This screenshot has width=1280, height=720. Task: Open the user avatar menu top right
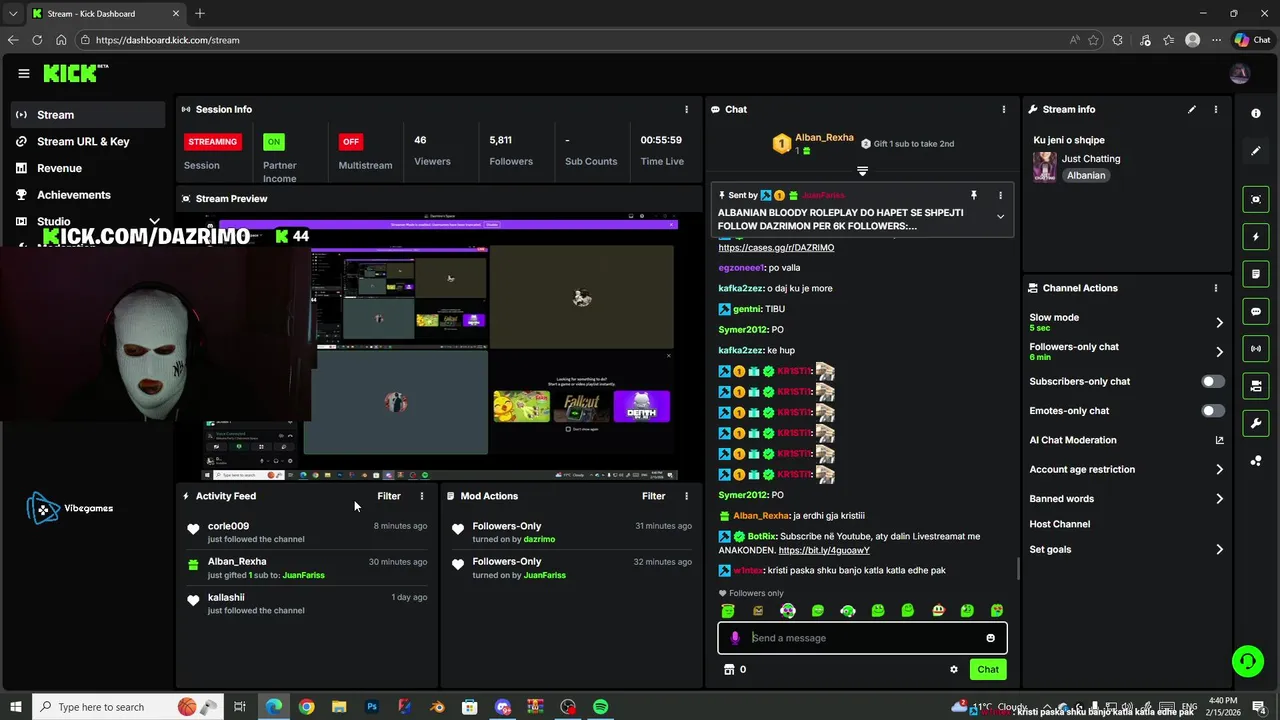click(1239, 73)
